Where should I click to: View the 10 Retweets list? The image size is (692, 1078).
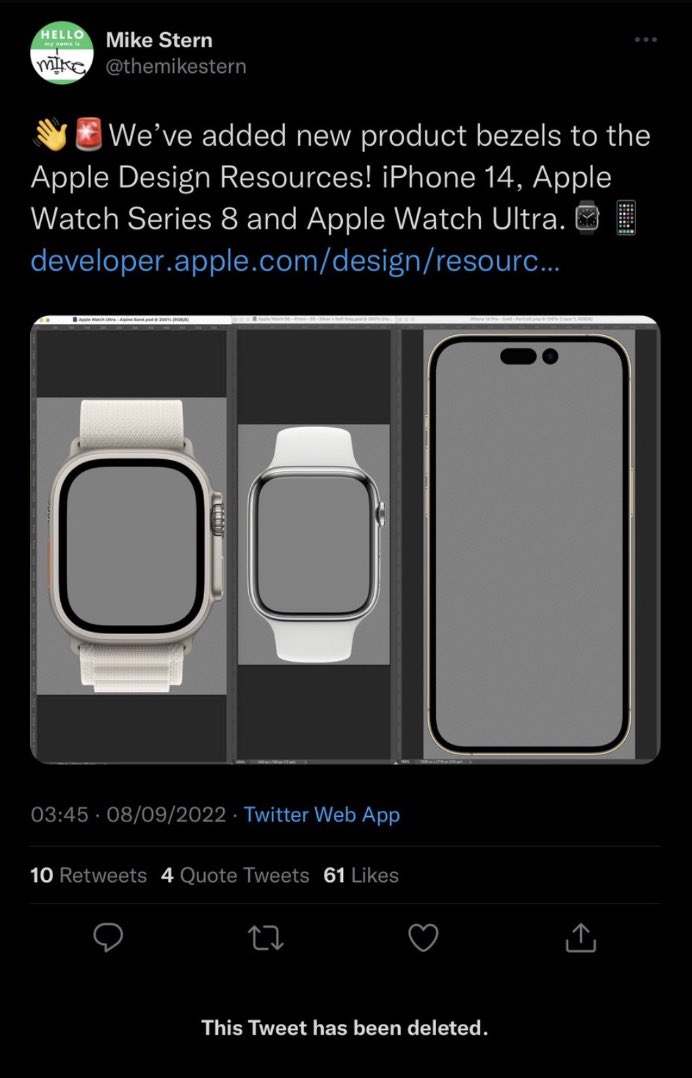[89, 875]
